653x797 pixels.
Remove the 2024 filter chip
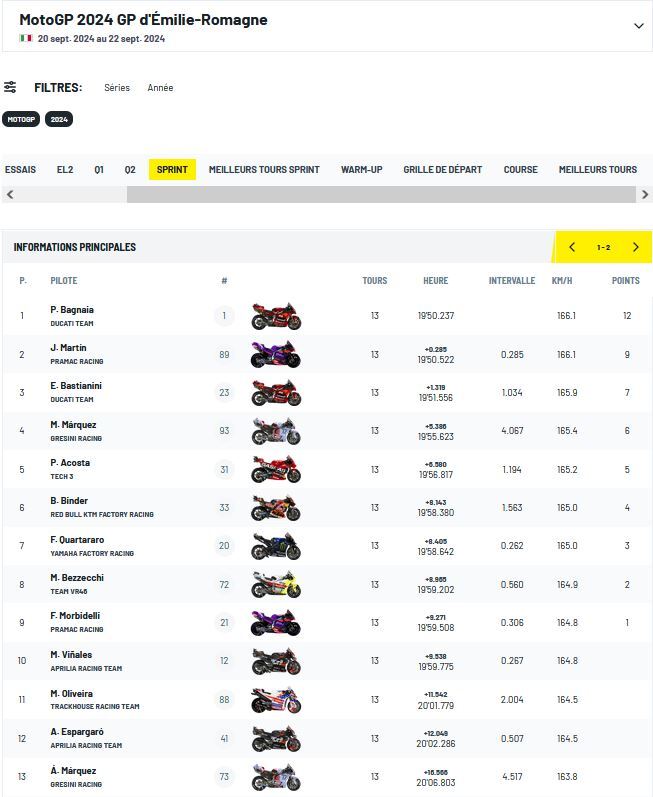click(59, 119)
